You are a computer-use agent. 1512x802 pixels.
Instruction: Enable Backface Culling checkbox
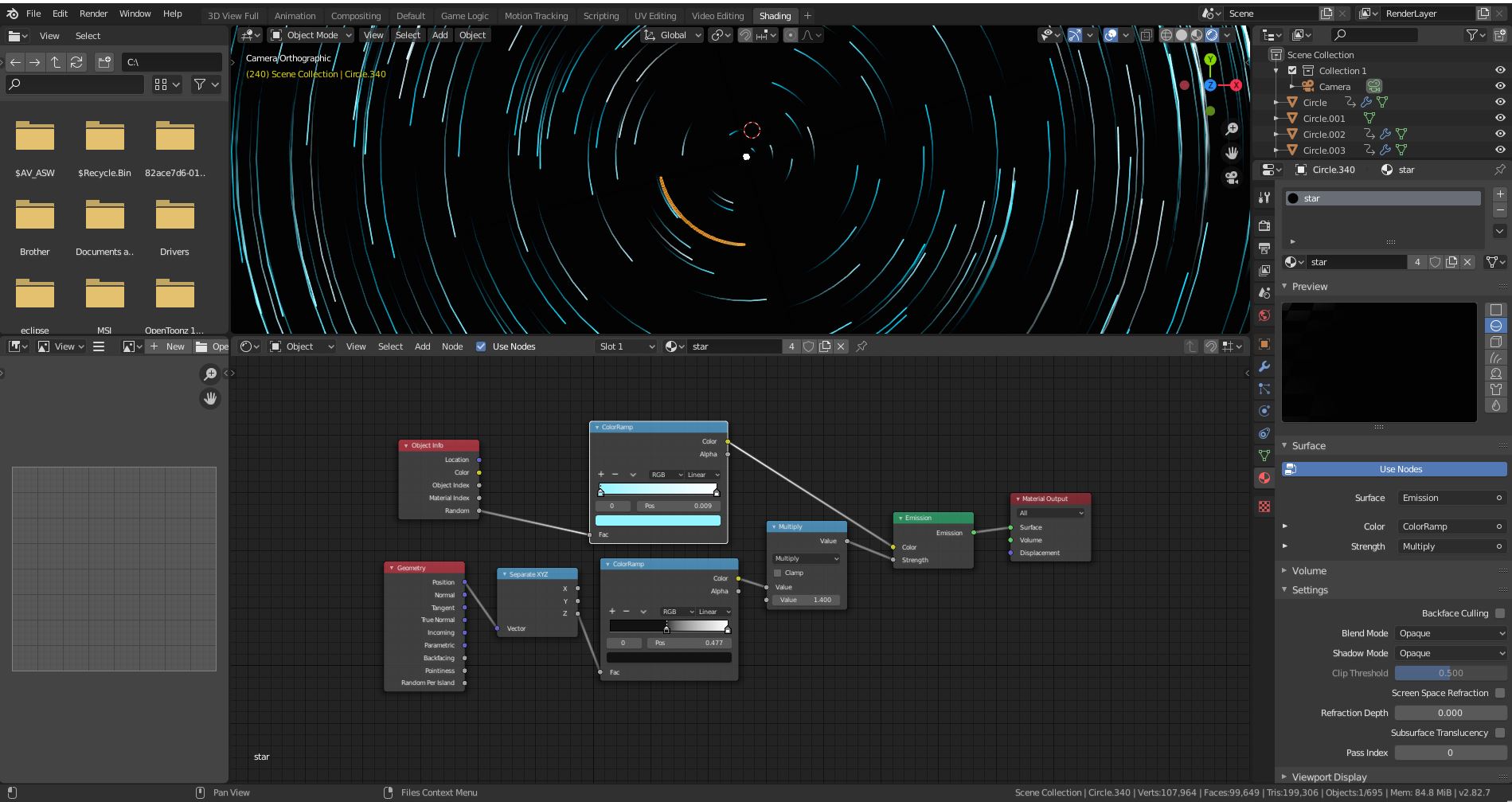1500,613
